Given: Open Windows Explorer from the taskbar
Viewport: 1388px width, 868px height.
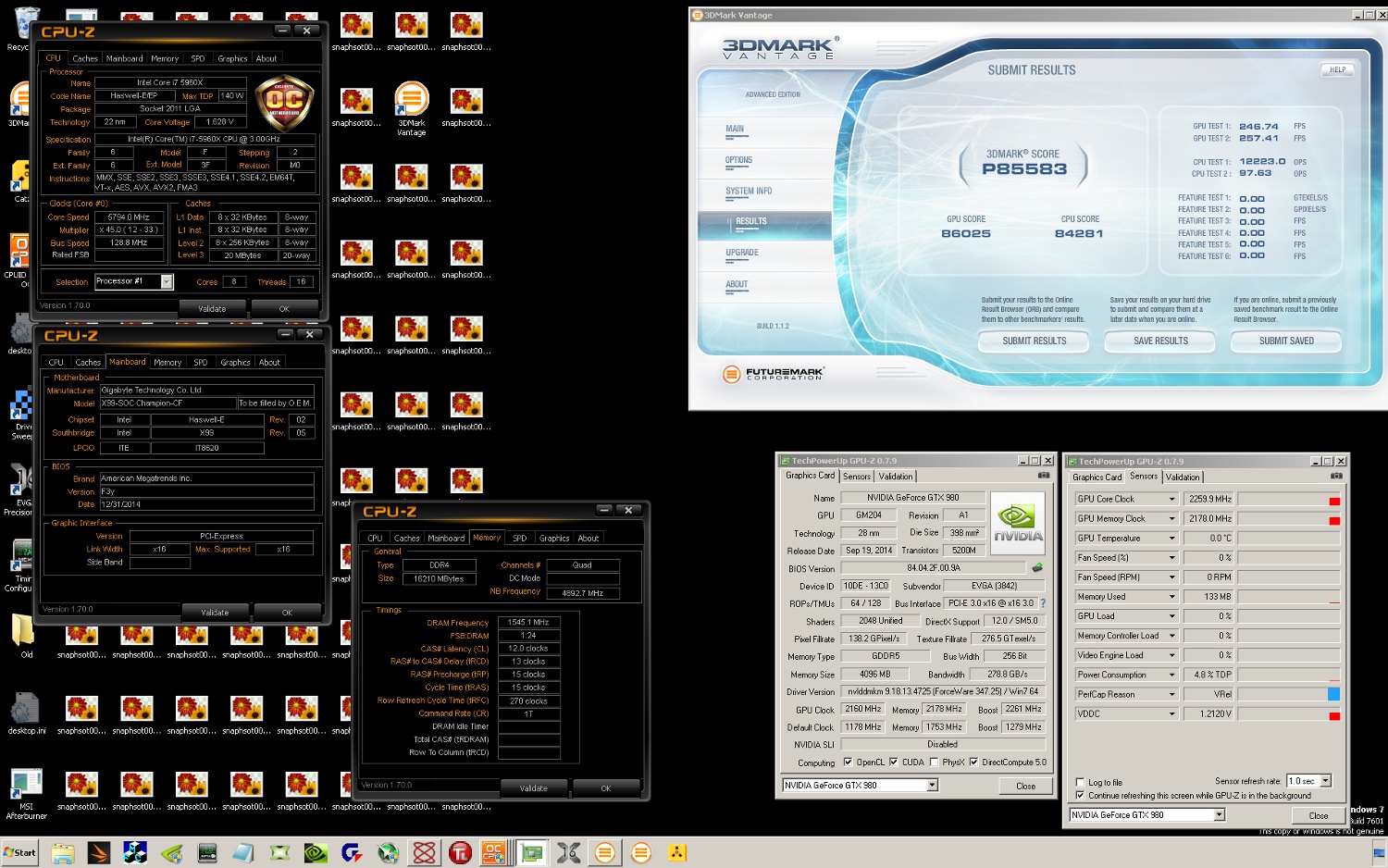Looking at the screenshot, I should pyautogui.click(x=63, y=853).
